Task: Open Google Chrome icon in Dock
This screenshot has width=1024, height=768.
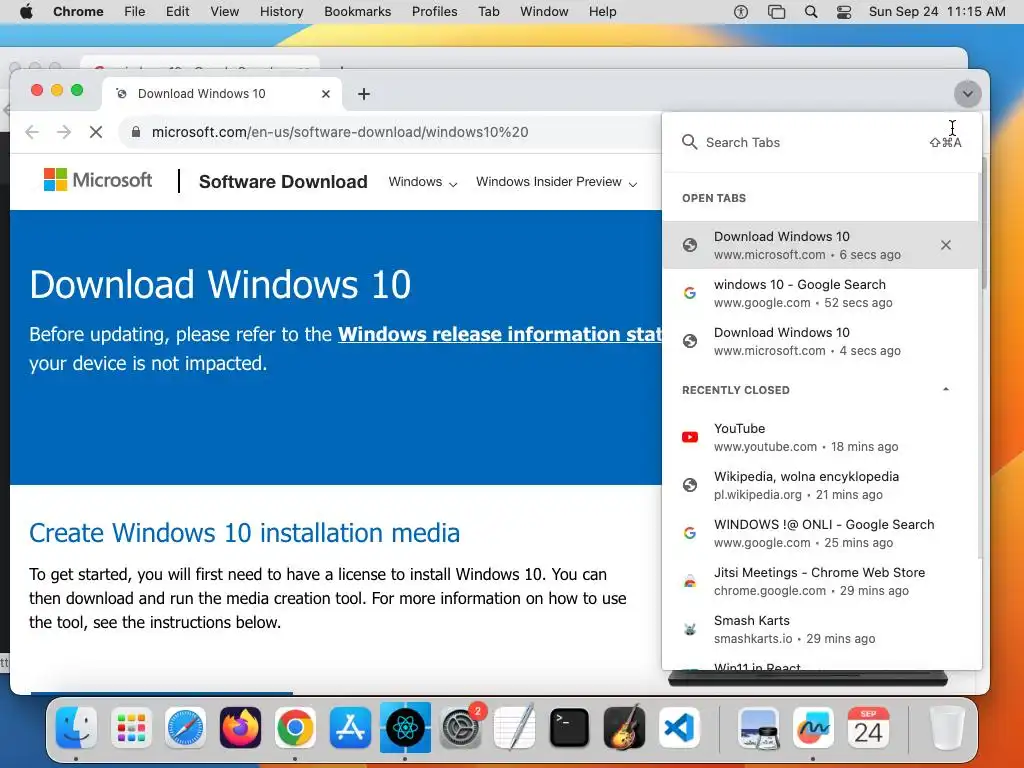Action: (295, 728)
